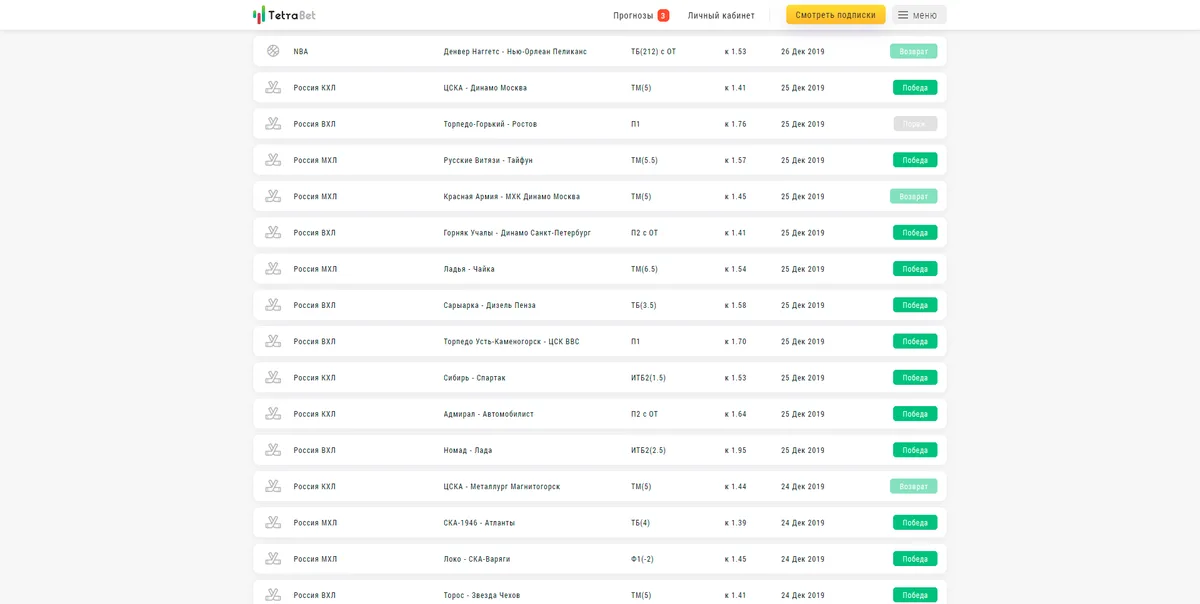The height and width of the screenshot is (604, 1200).
Task: Click the hockey icon in Торпедо Усть-Каменогорск row
Action: coord(273,341)
